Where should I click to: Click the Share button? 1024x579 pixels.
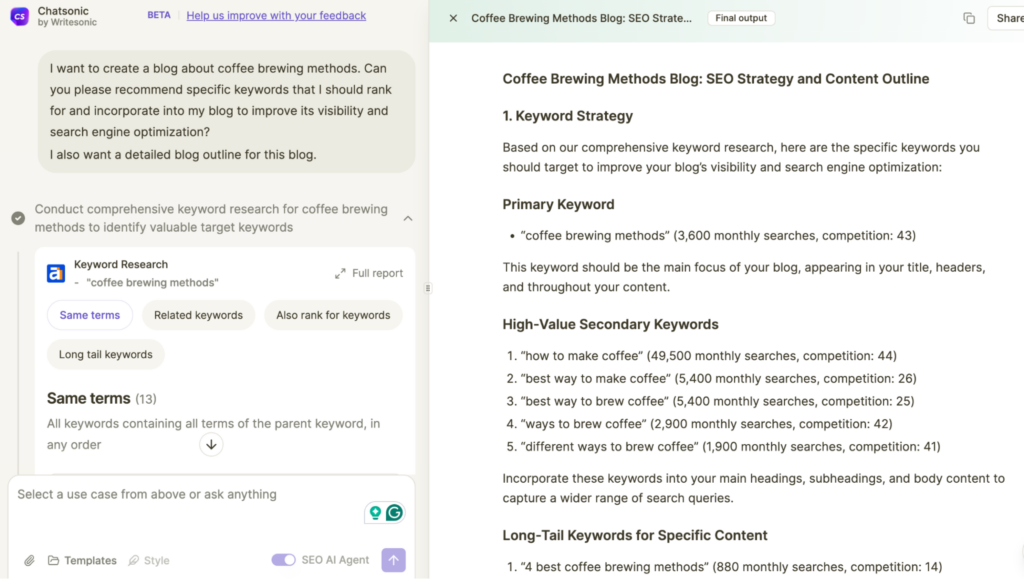tap(1008, 18)
